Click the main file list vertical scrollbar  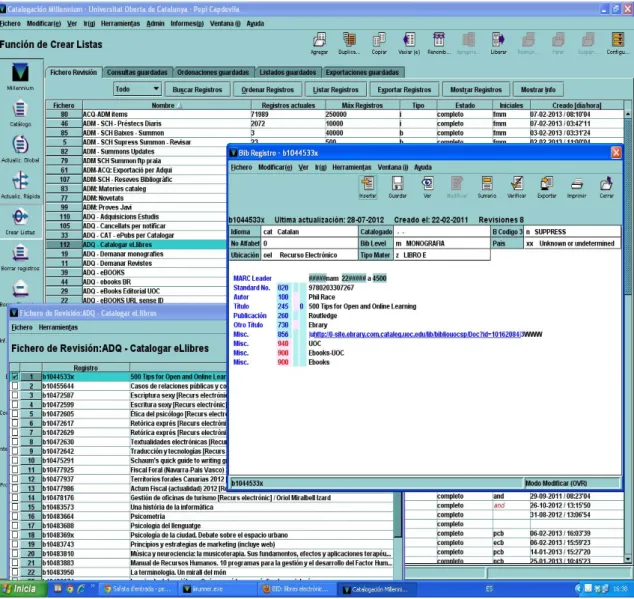[x=628, y=206]
